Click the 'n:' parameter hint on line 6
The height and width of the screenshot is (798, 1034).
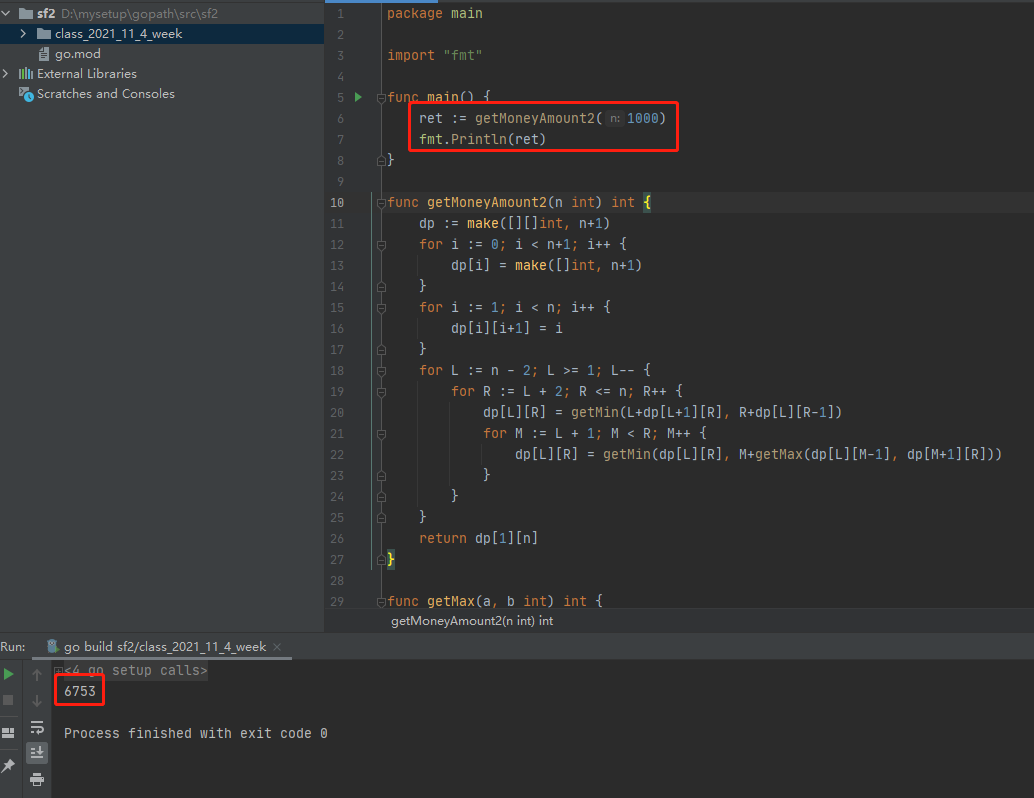point(615,119)
